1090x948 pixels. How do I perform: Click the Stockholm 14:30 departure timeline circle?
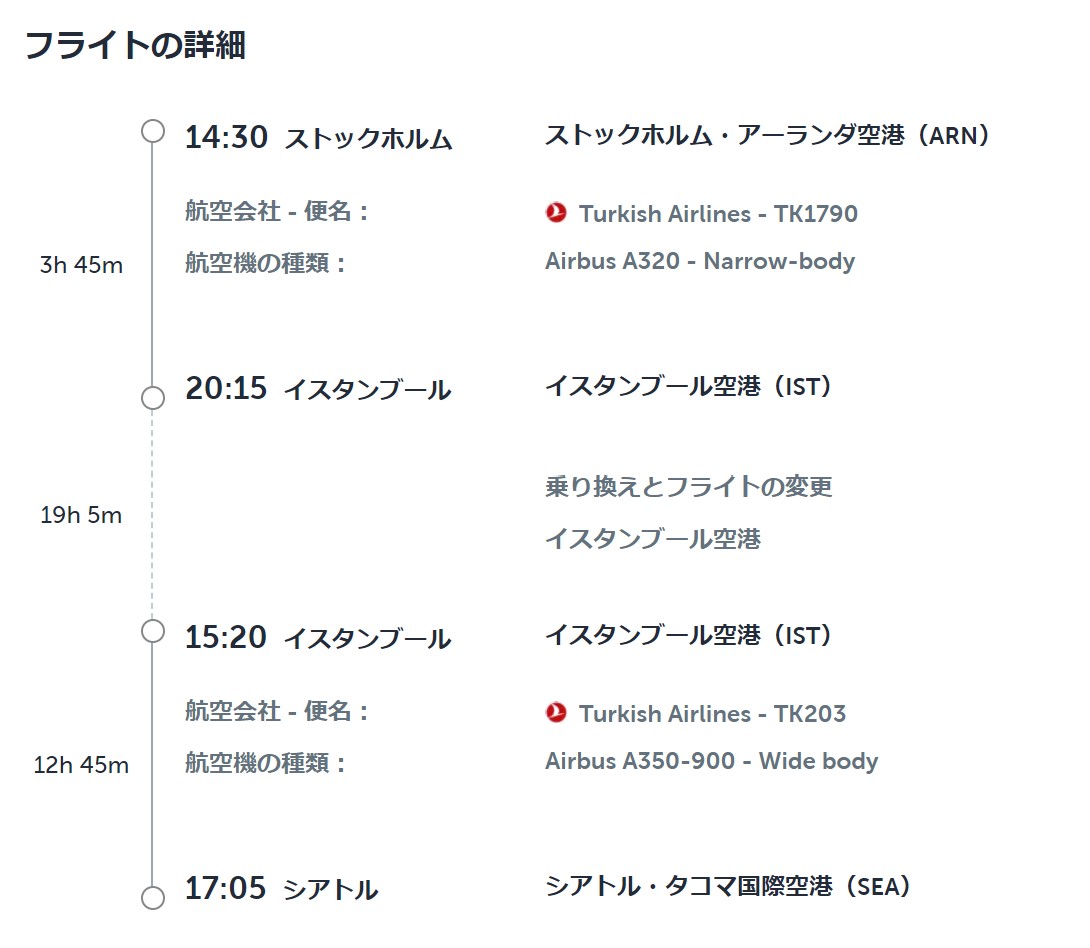(153, 131)
